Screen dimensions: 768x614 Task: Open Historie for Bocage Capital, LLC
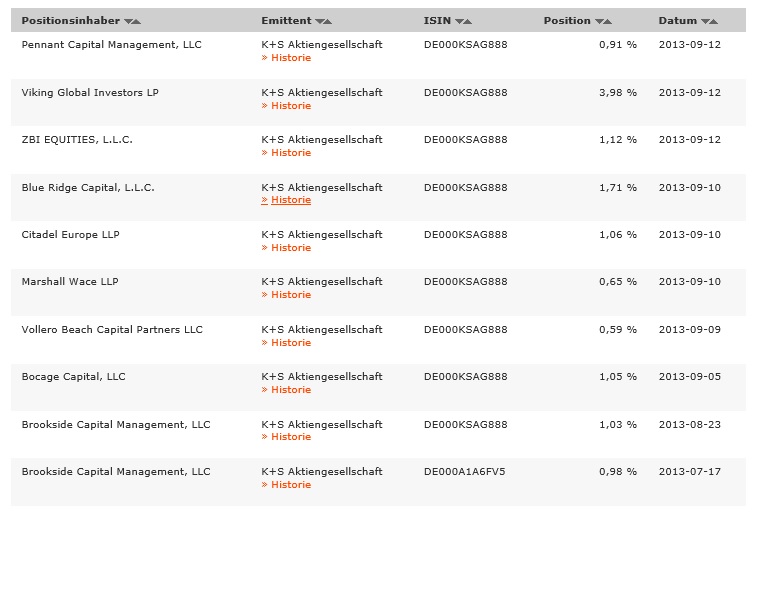click(286, 390)
